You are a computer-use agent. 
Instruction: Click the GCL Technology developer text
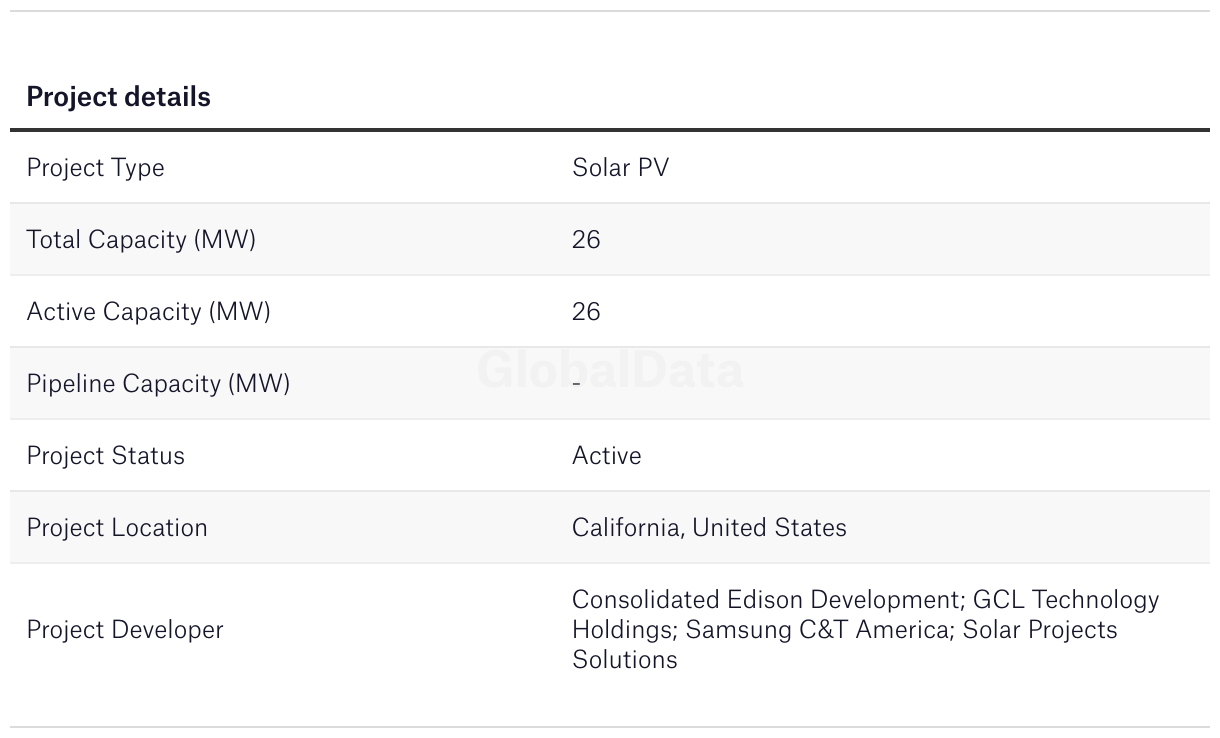point(1065,600)
